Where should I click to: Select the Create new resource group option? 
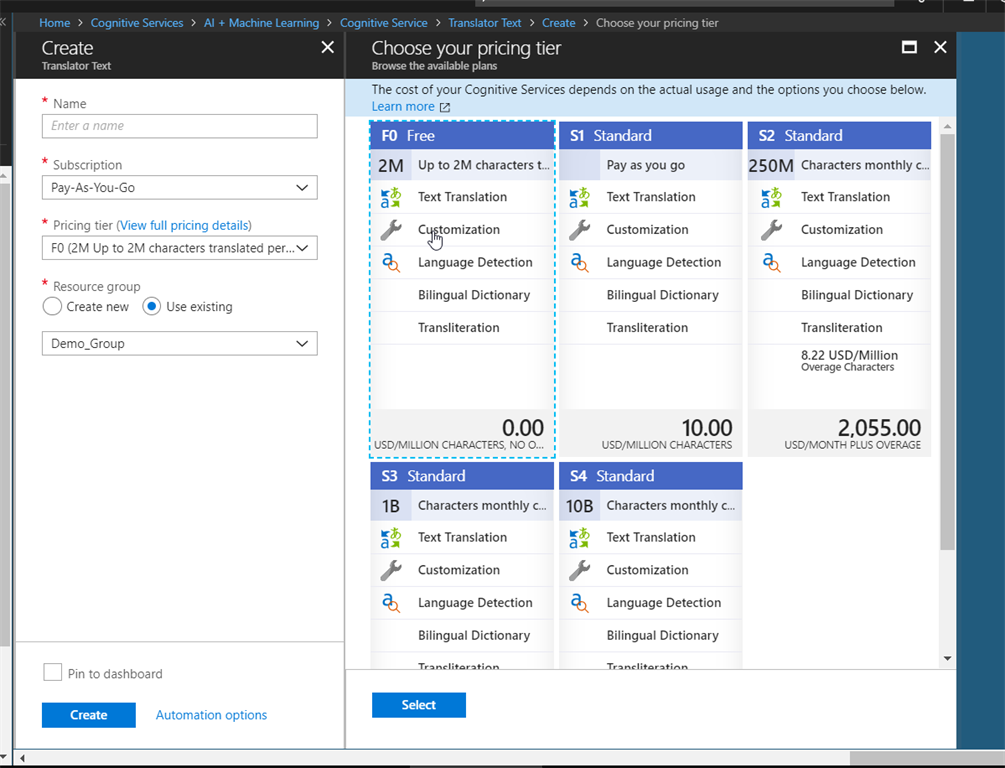click(53, 306)
